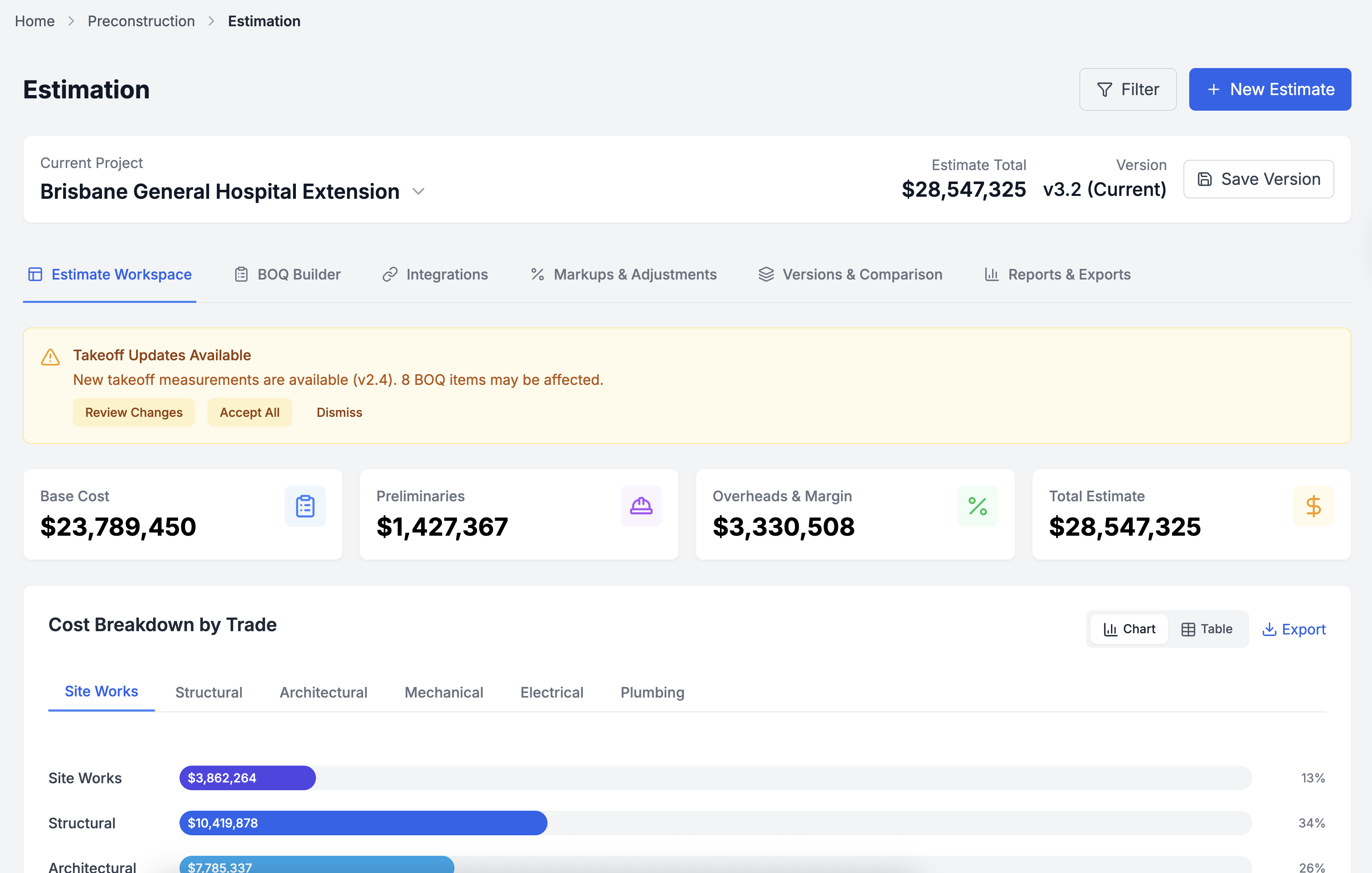1372x873 pixels.
Task: Click breadcrumb chevron after Preconstruction
Action: point(211,21)
